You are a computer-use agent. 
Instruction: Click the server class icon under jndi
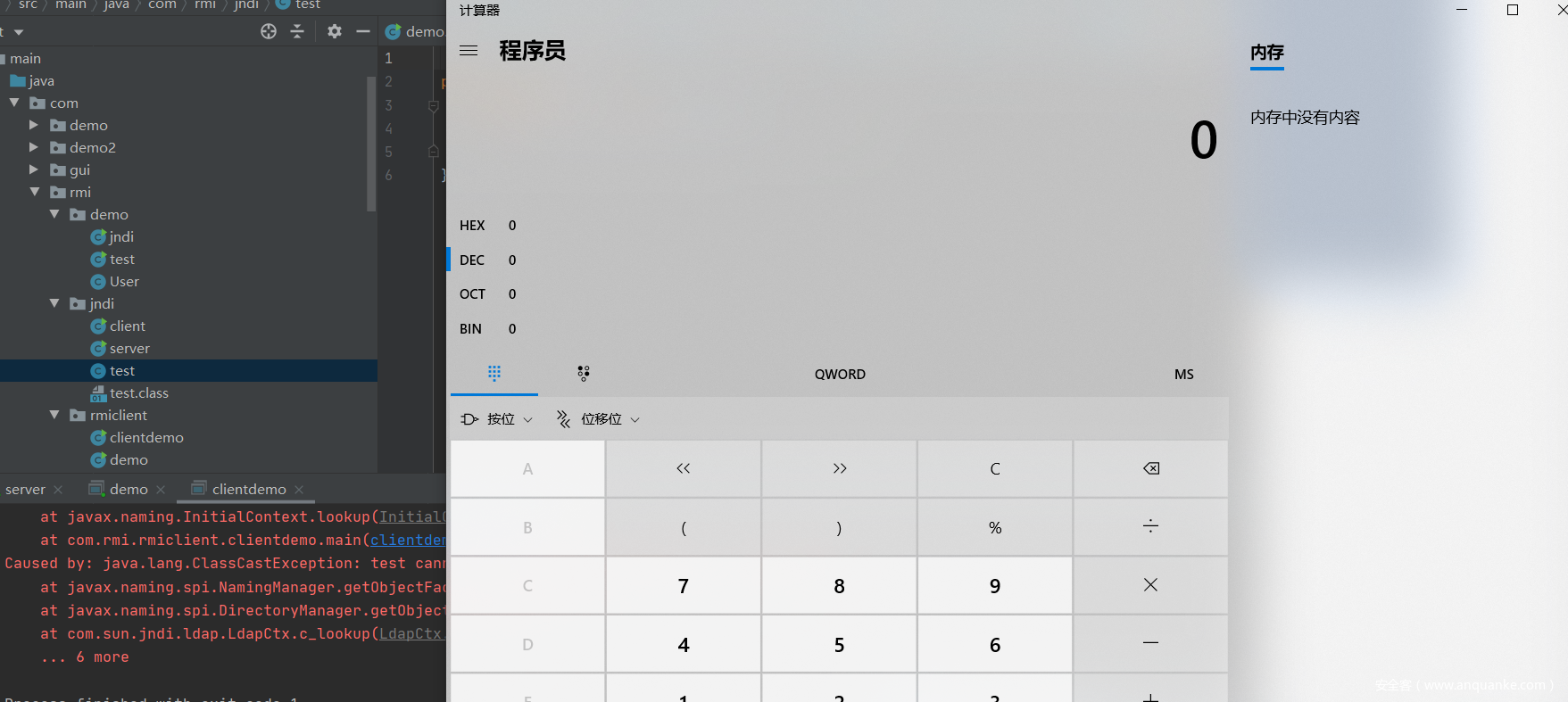tap(99, 349)
